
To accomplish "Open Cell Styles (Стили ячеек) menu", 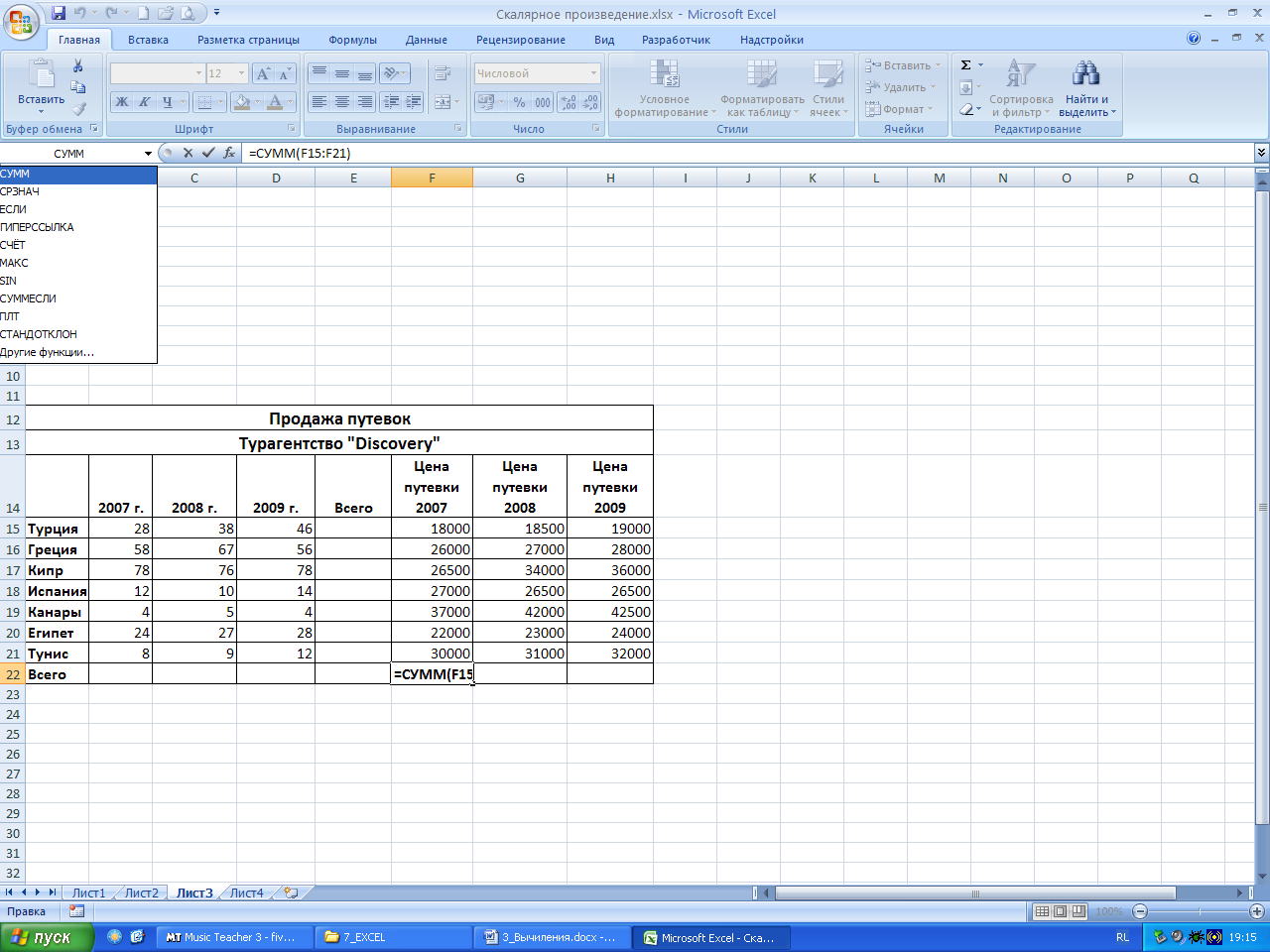I will point(828,89).
